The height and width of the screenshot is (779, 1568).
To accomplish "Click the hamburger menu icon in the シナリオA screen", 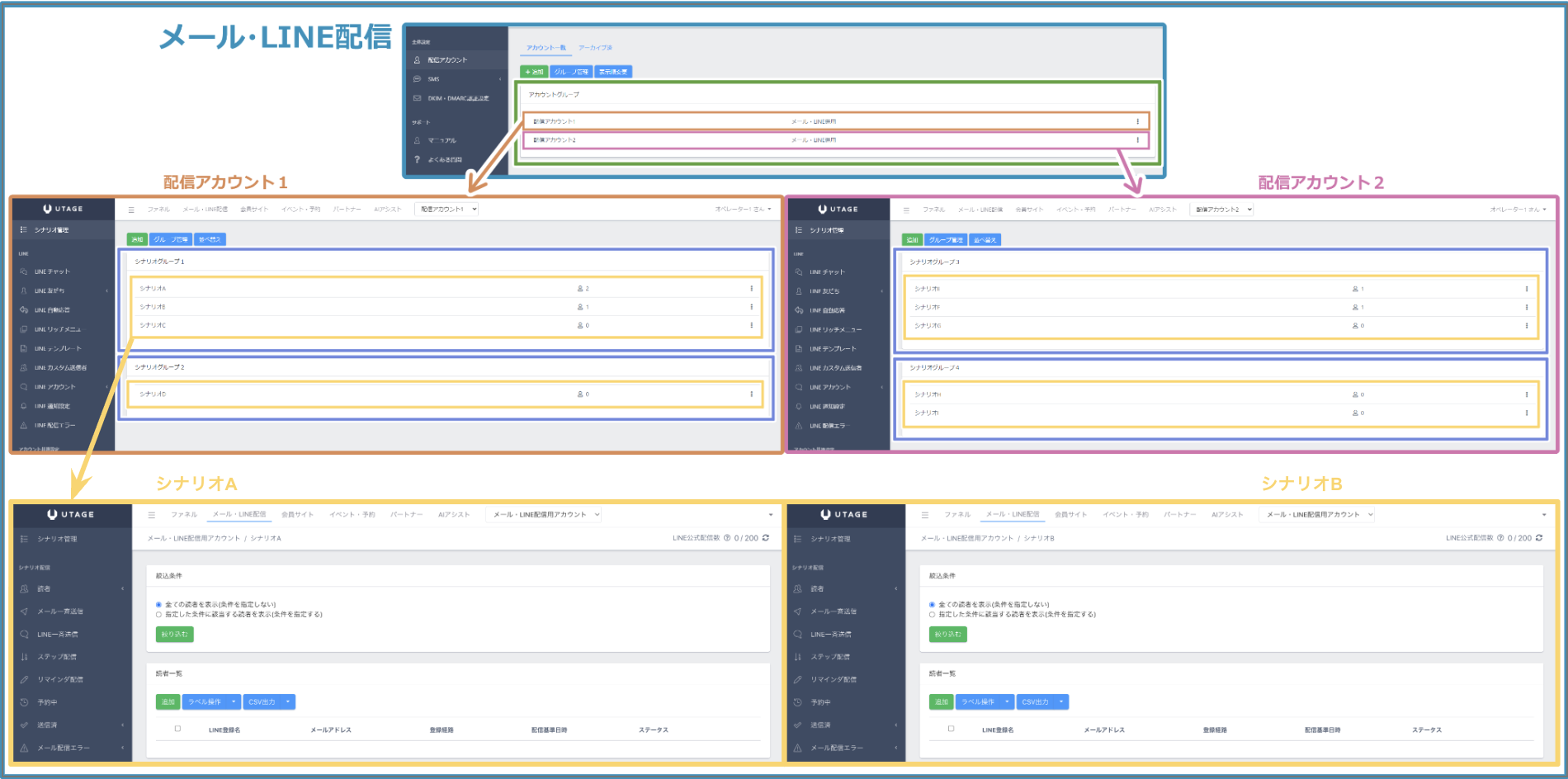I will tap(152, 515).
